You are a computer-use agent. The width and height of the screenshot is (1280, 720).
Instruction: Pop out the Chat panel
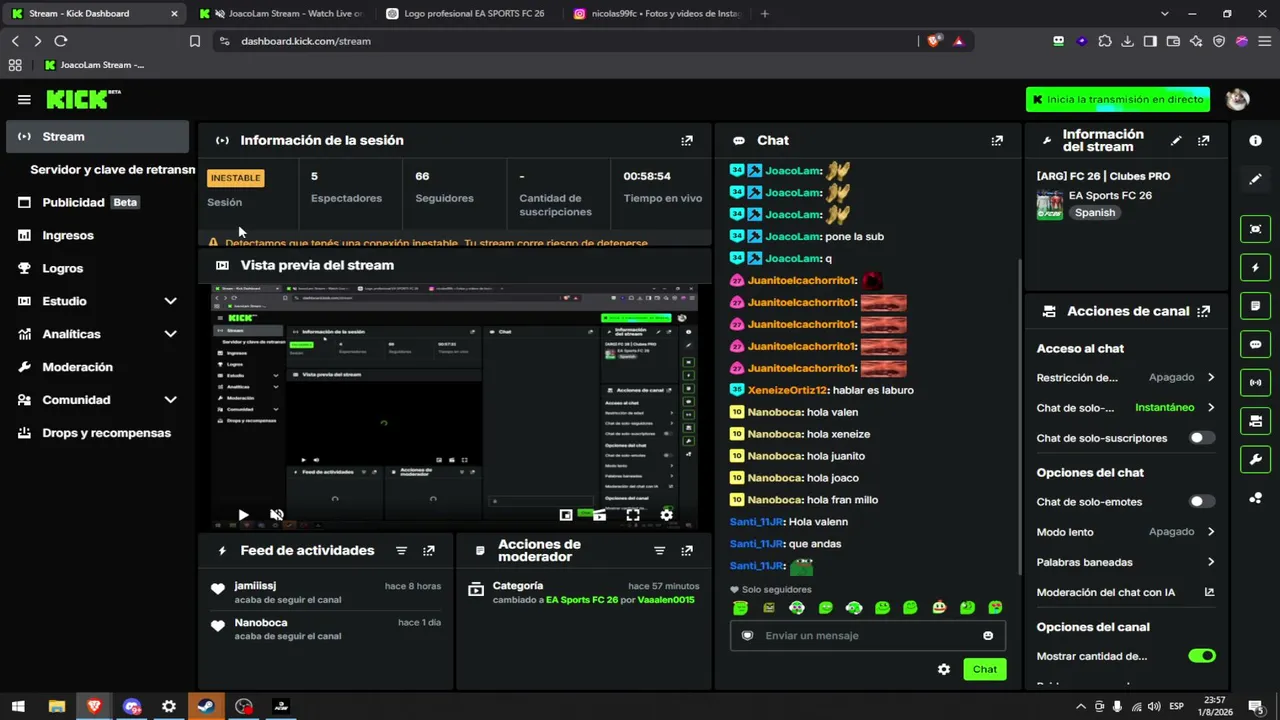997,141
